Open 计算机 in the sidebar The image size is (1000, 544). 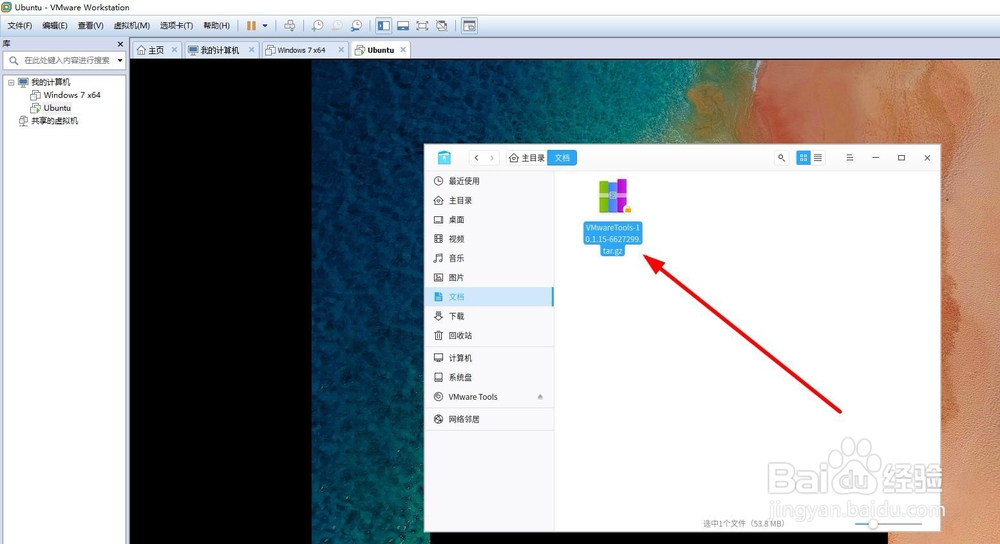coord(489,358)
